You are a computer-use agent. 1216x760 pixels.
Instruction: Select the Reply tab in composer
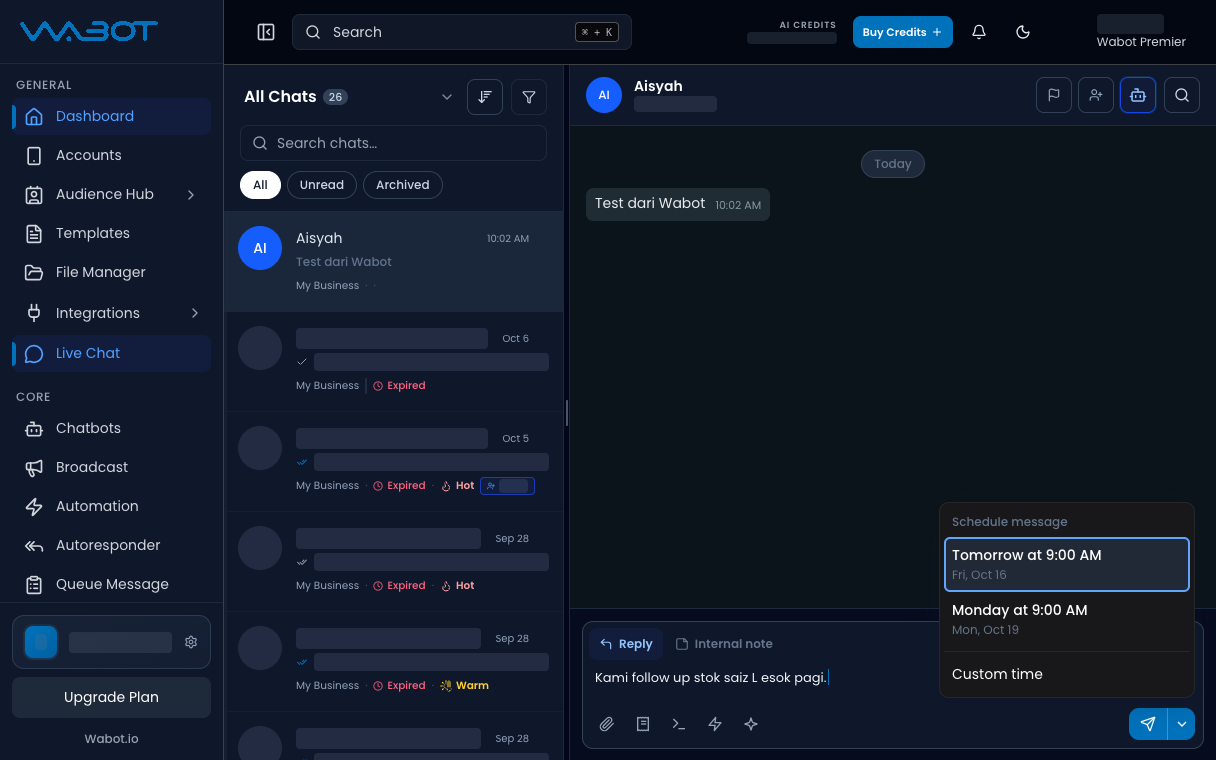(x=626, y=644)
